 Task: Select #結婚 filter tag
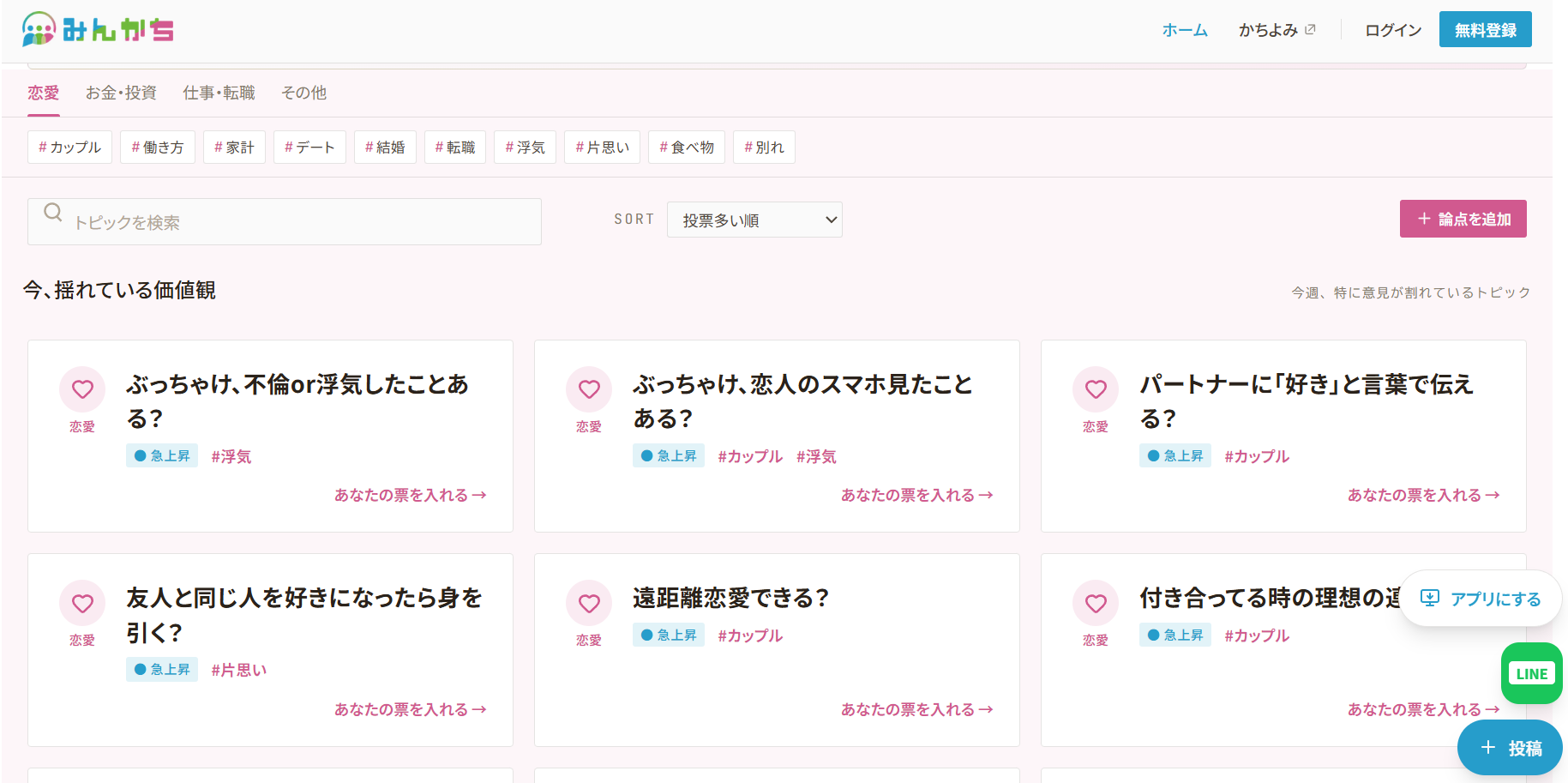tap(385, 148)
